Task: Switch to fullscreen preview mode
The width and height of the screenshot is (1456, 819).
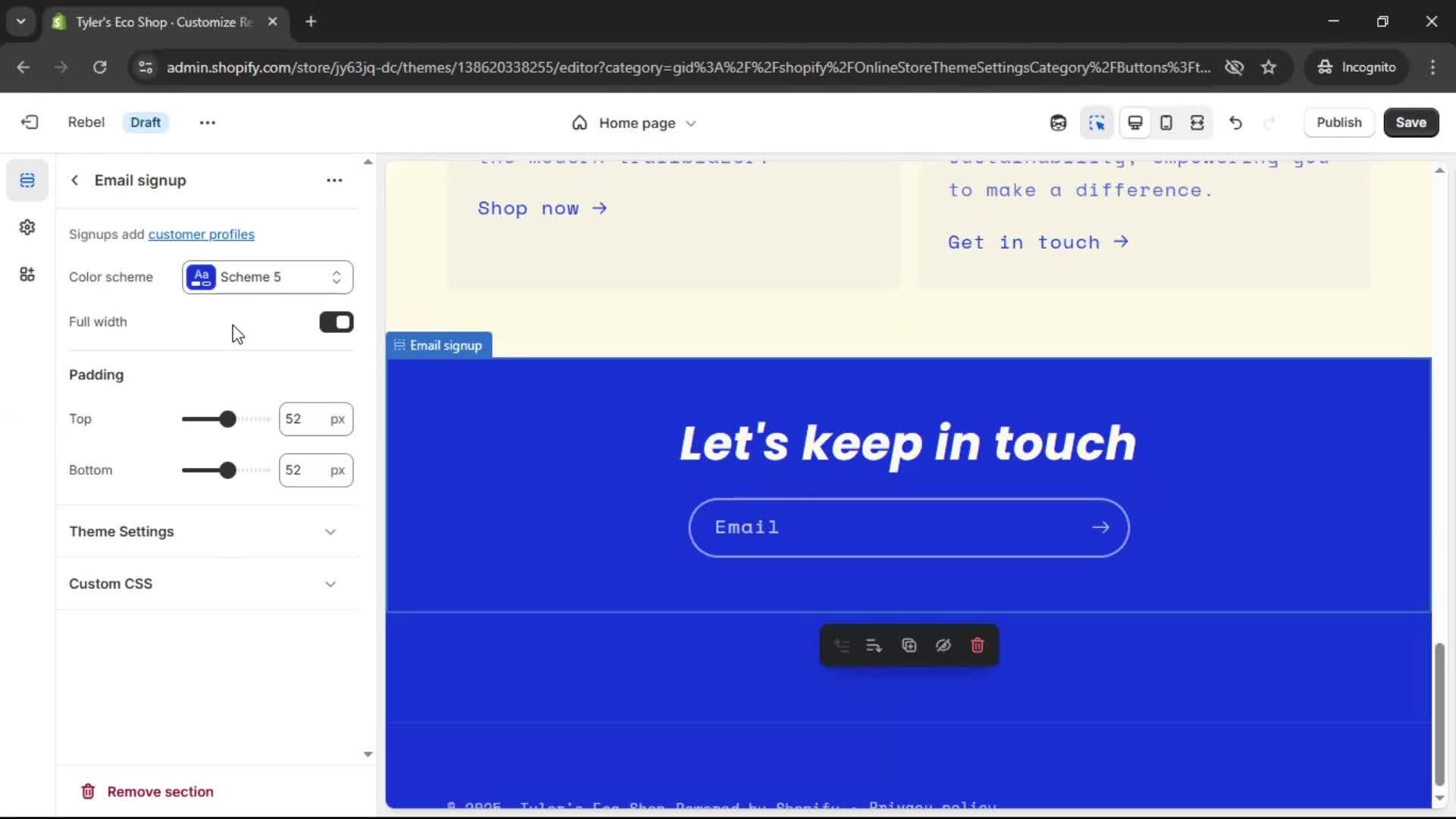Action: click(1197, 123)
